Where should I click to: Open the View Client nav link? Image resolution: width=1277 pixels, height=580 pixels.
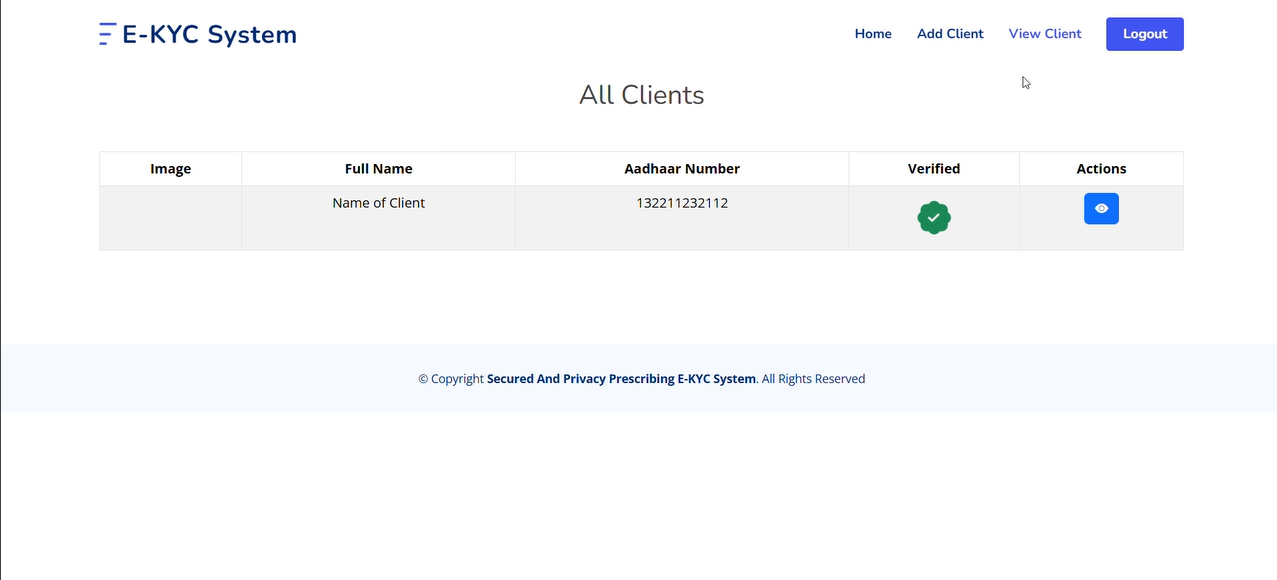tap(1045, 34)
